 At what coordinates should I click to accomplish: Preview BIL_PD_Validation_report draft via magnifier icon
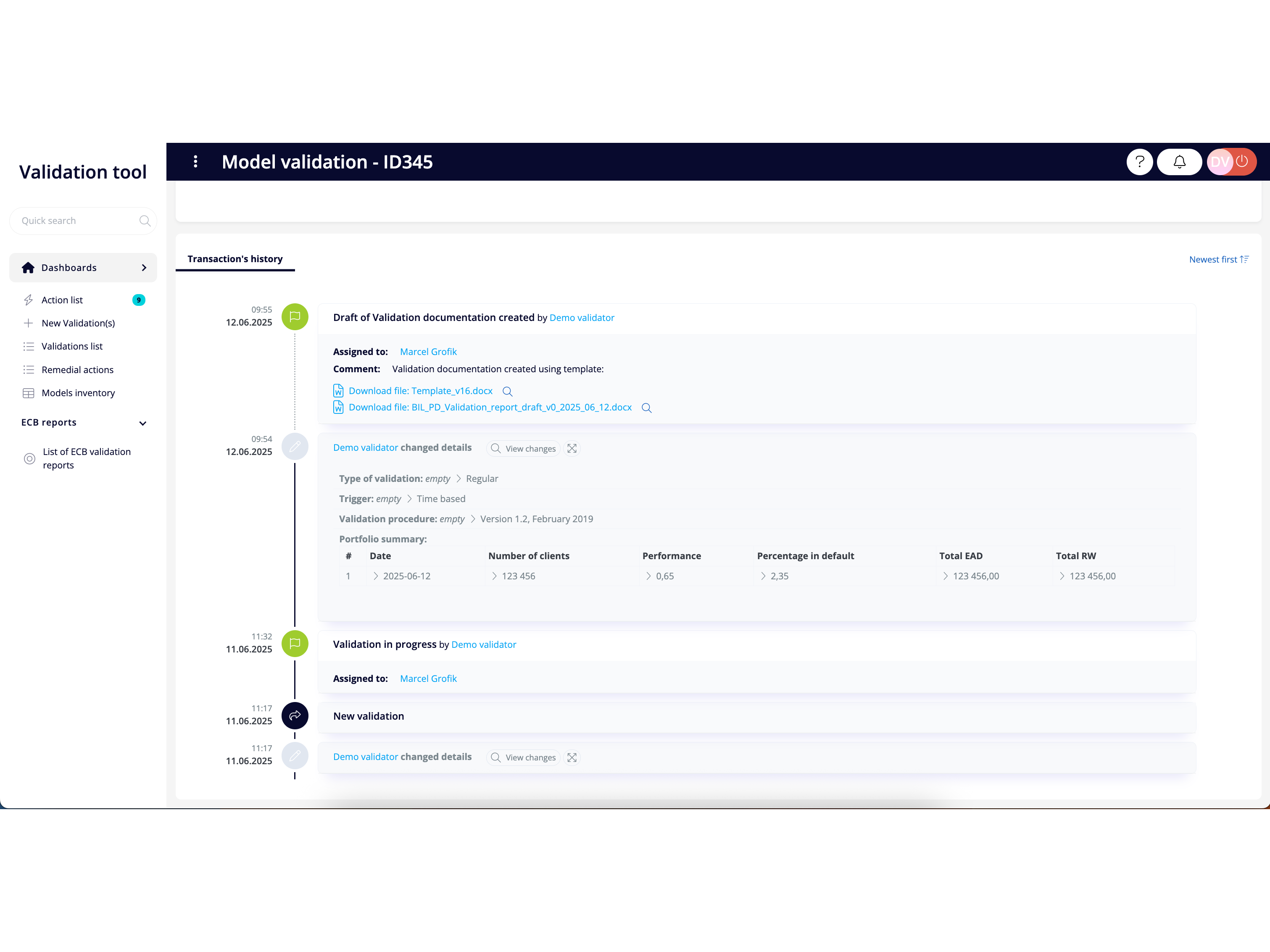tap(646, 408)
